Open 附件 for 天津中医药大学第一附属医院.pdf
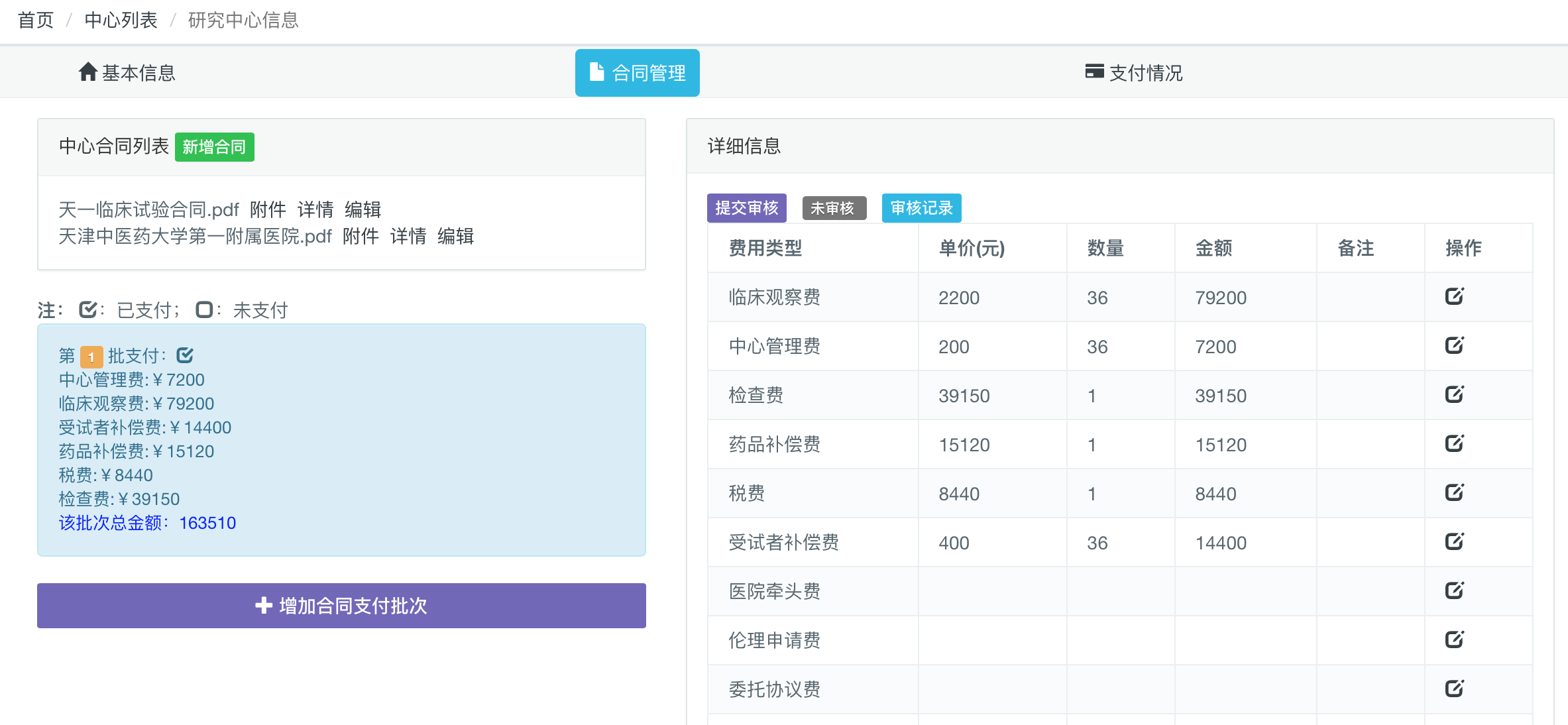 click(x=361, y=236)
